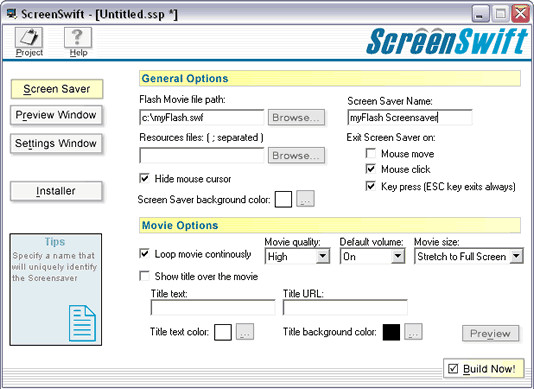Click the General Options heading
The image size is (534, 389).
tap(185, 78)
